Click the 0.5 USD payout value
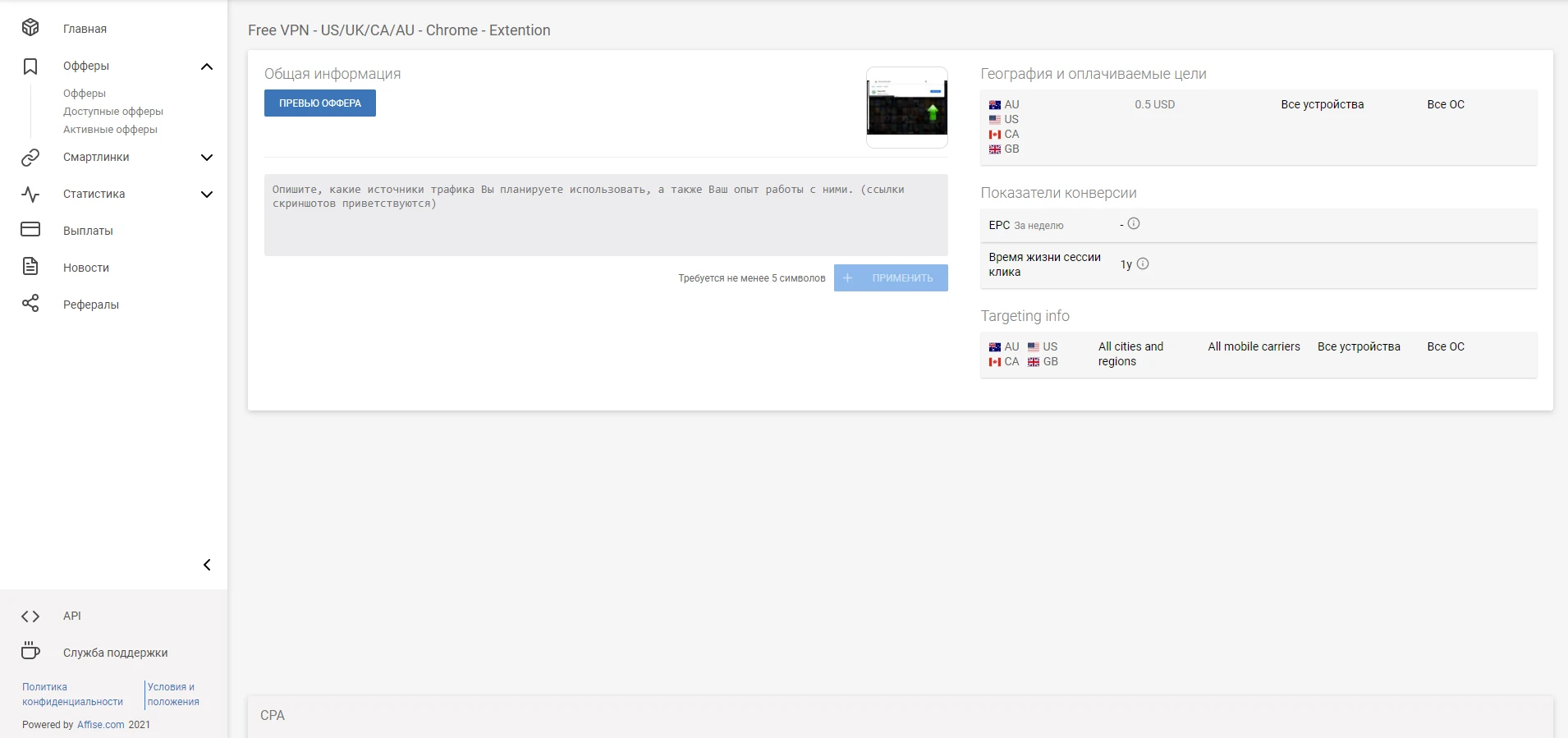The image size is (1568, 738). click(x=1155, y=104)
